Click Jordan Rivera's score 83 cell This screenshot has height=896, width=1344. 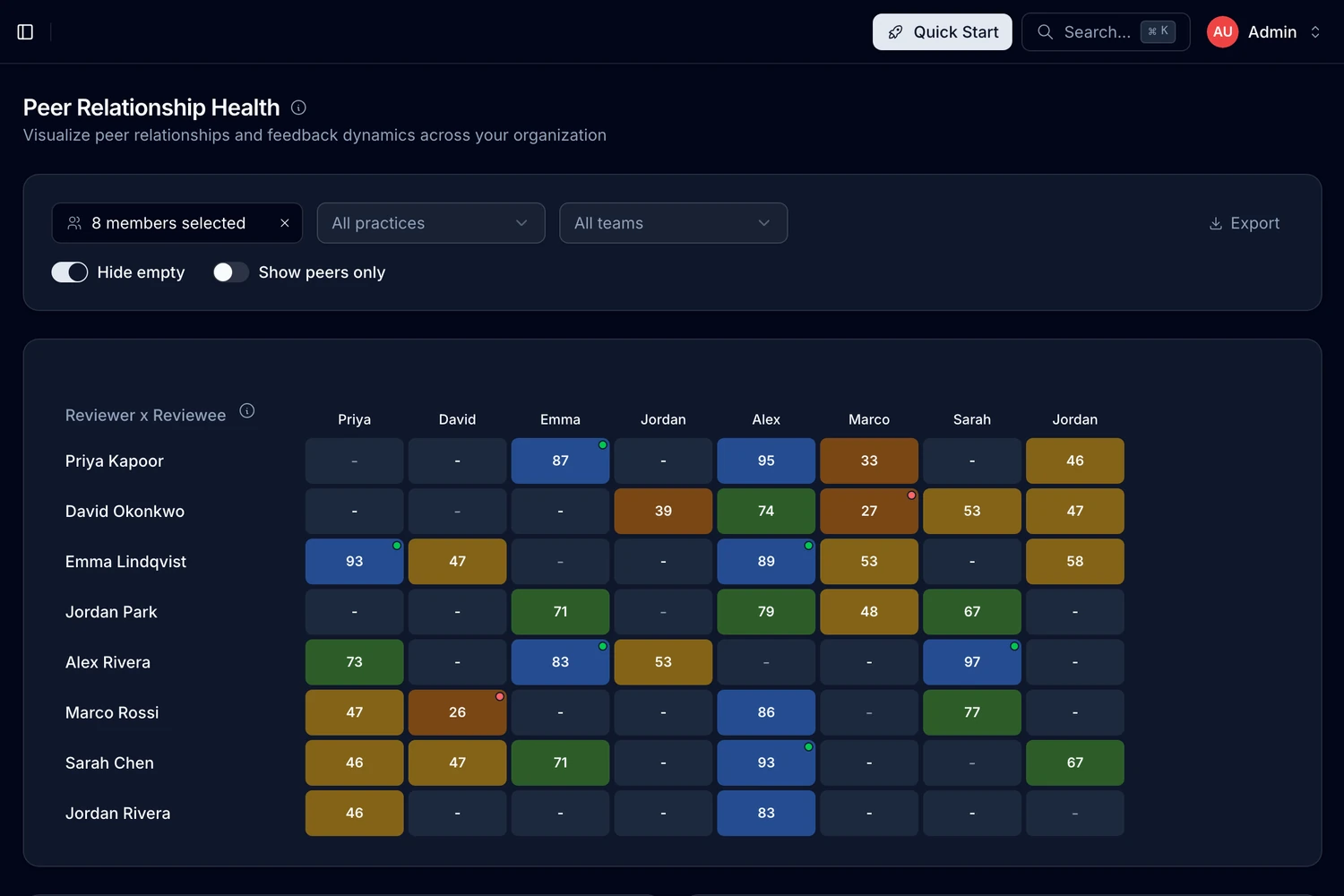766,813
